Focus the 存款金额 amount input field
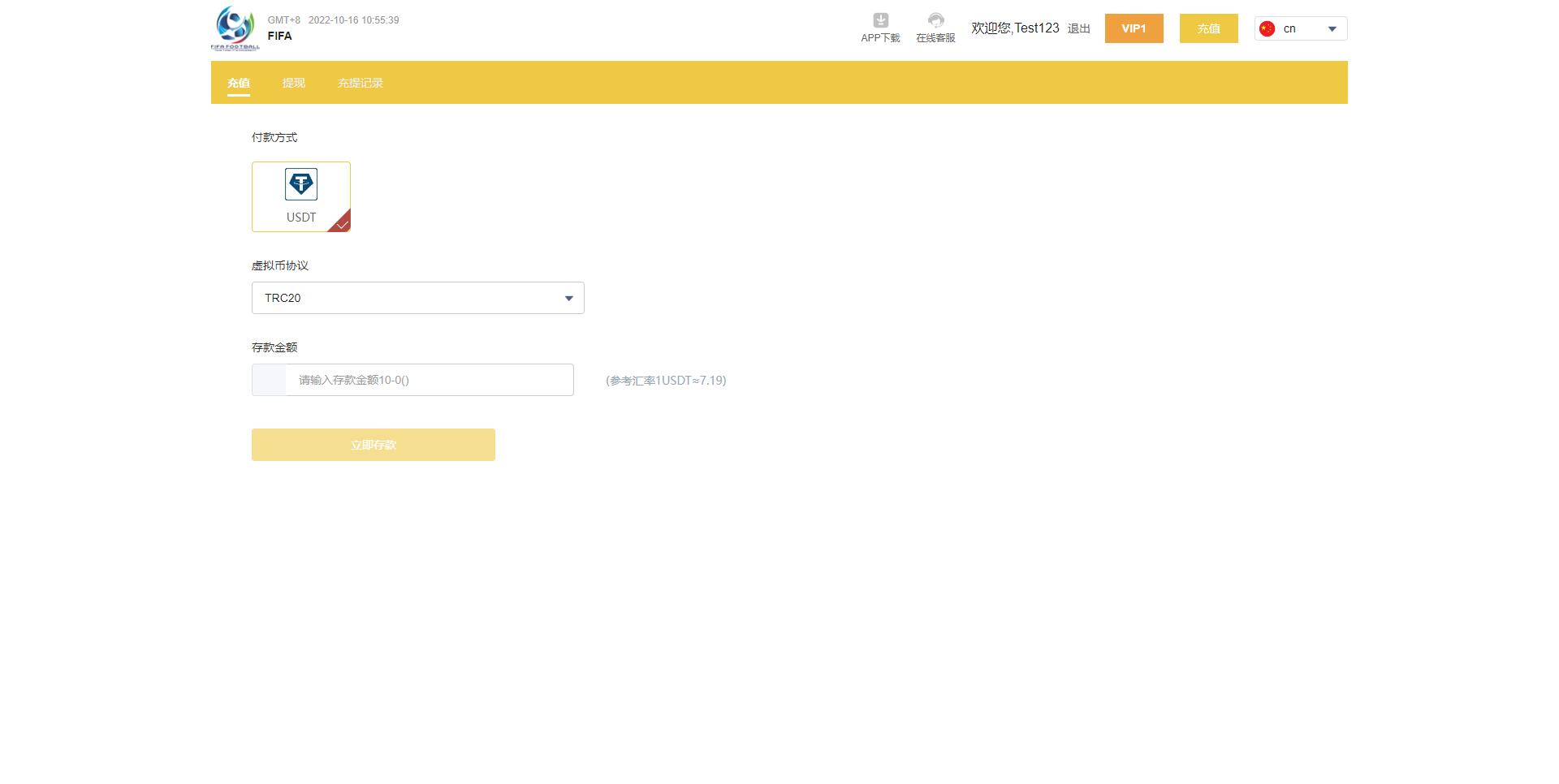 pos(429,380)
